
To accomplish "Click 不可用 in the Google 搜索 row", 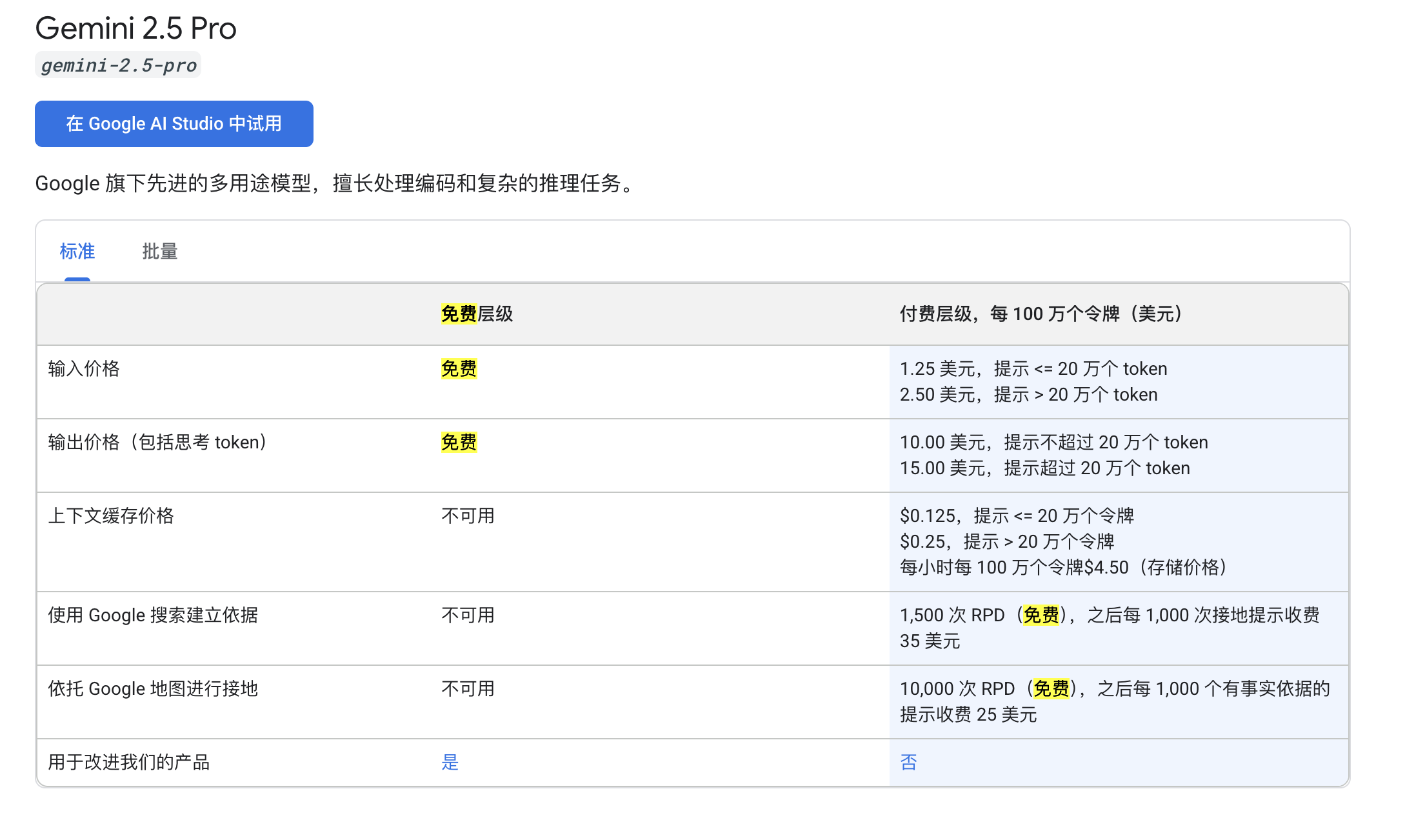I will 468,615.
